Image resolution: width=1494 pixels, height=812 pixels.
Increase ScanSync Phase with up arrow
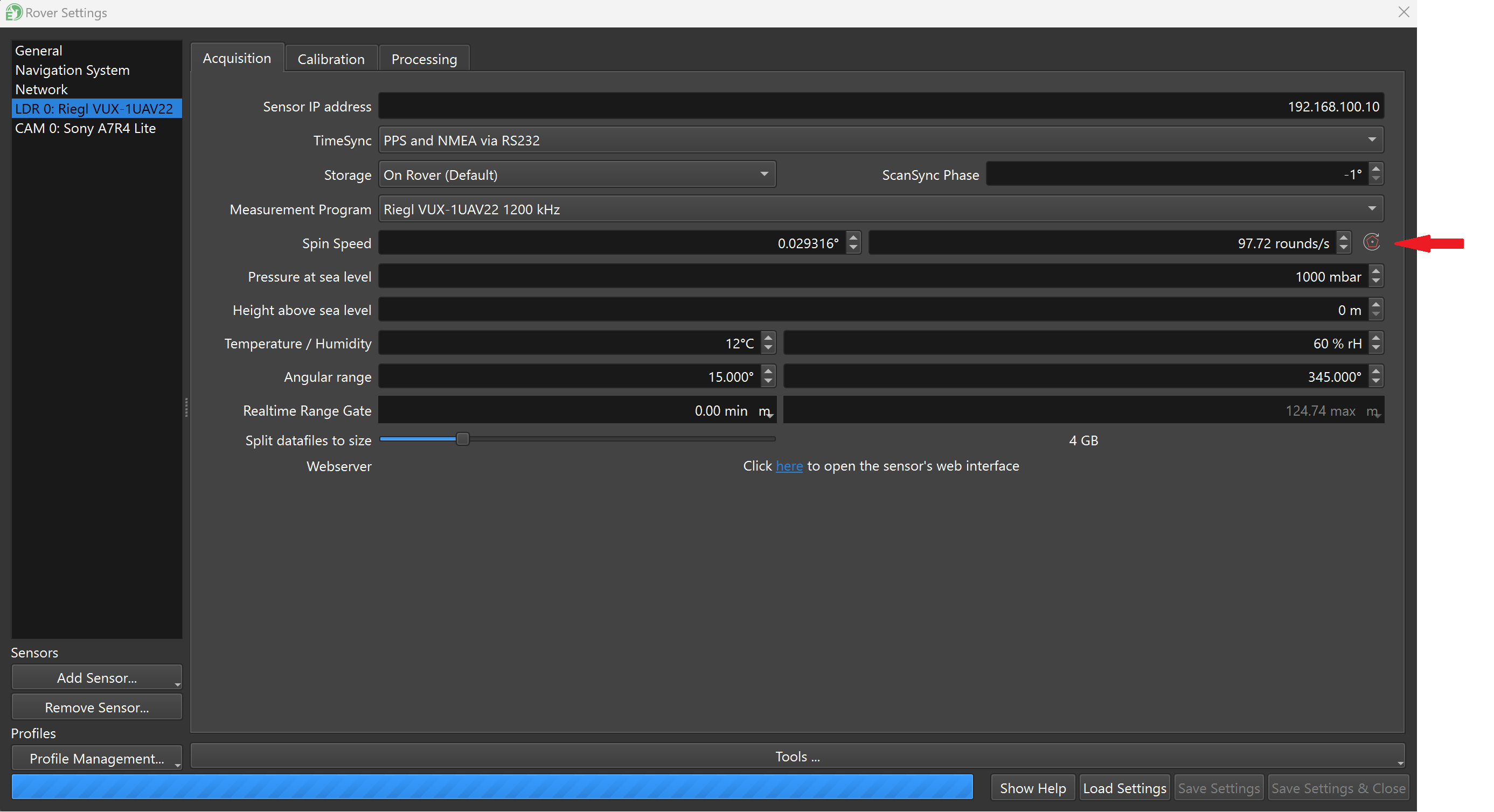[1375, 169]
